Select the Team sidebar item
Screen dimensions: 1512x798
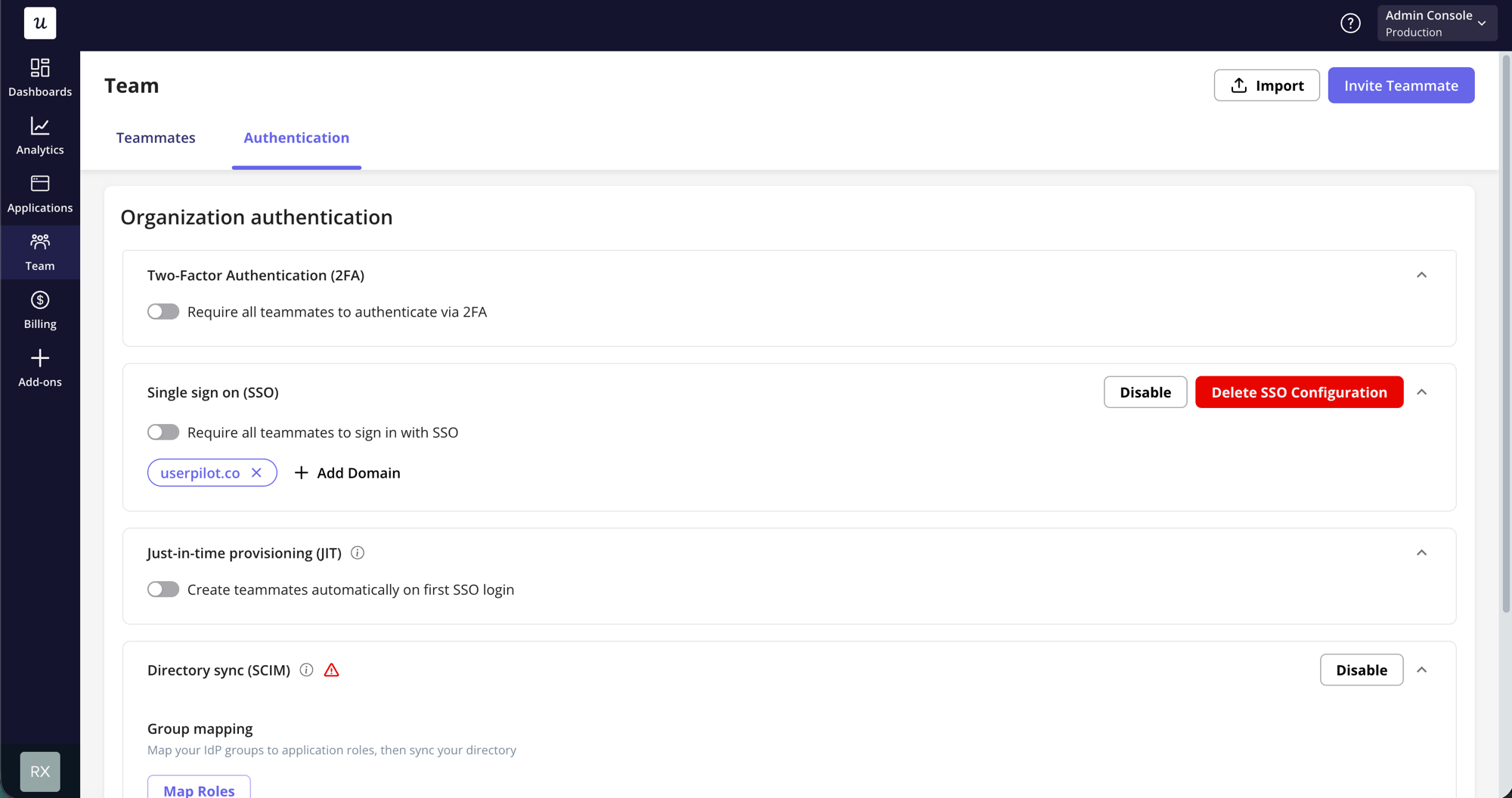click(40, 252)
